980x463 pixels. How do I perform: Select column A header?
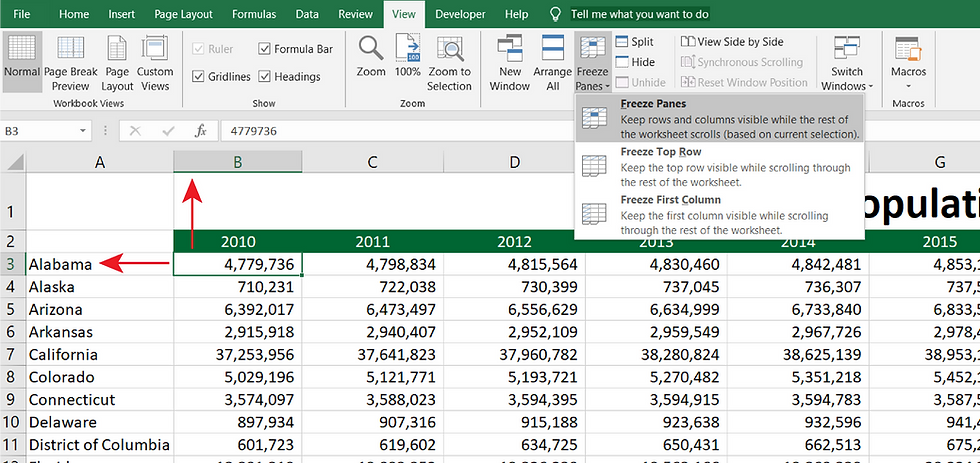pyautogui.click(x=100, y=162)
